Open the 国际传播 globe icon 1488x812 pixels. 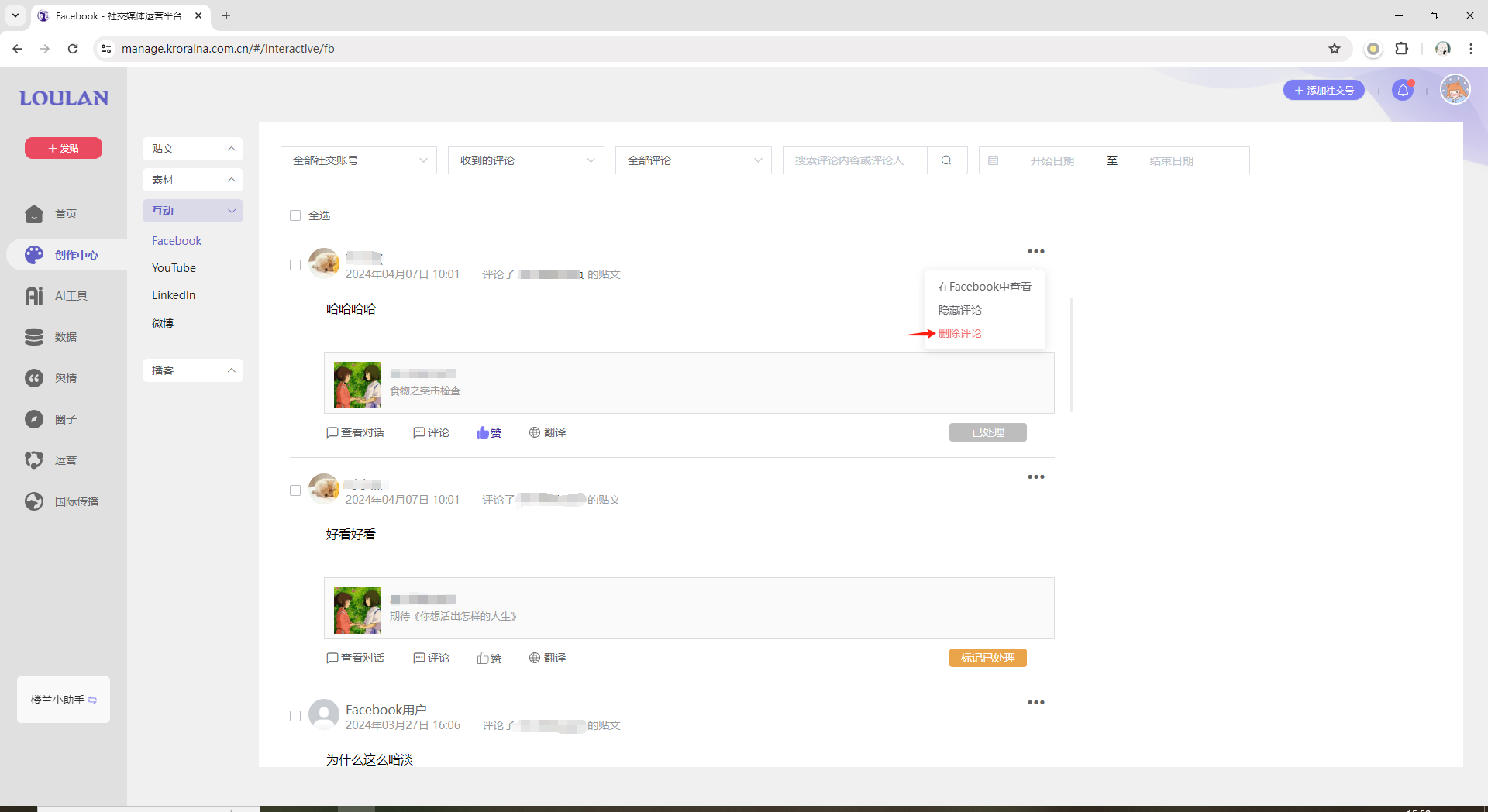(34, 501)
